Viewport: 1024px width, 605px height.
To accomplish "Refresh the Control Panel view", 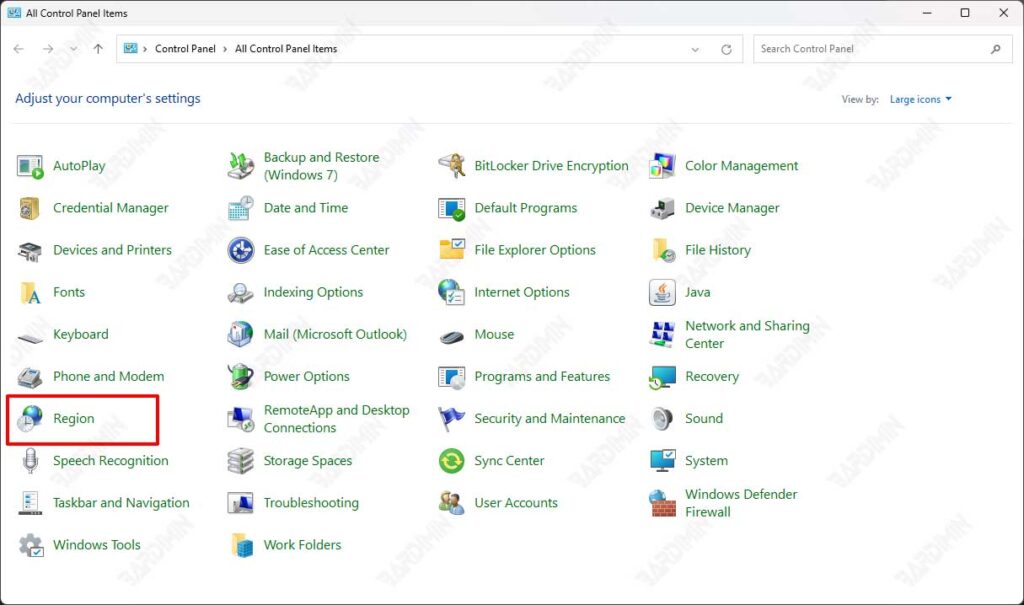I will pyautogui.click(x=726, y=50).
